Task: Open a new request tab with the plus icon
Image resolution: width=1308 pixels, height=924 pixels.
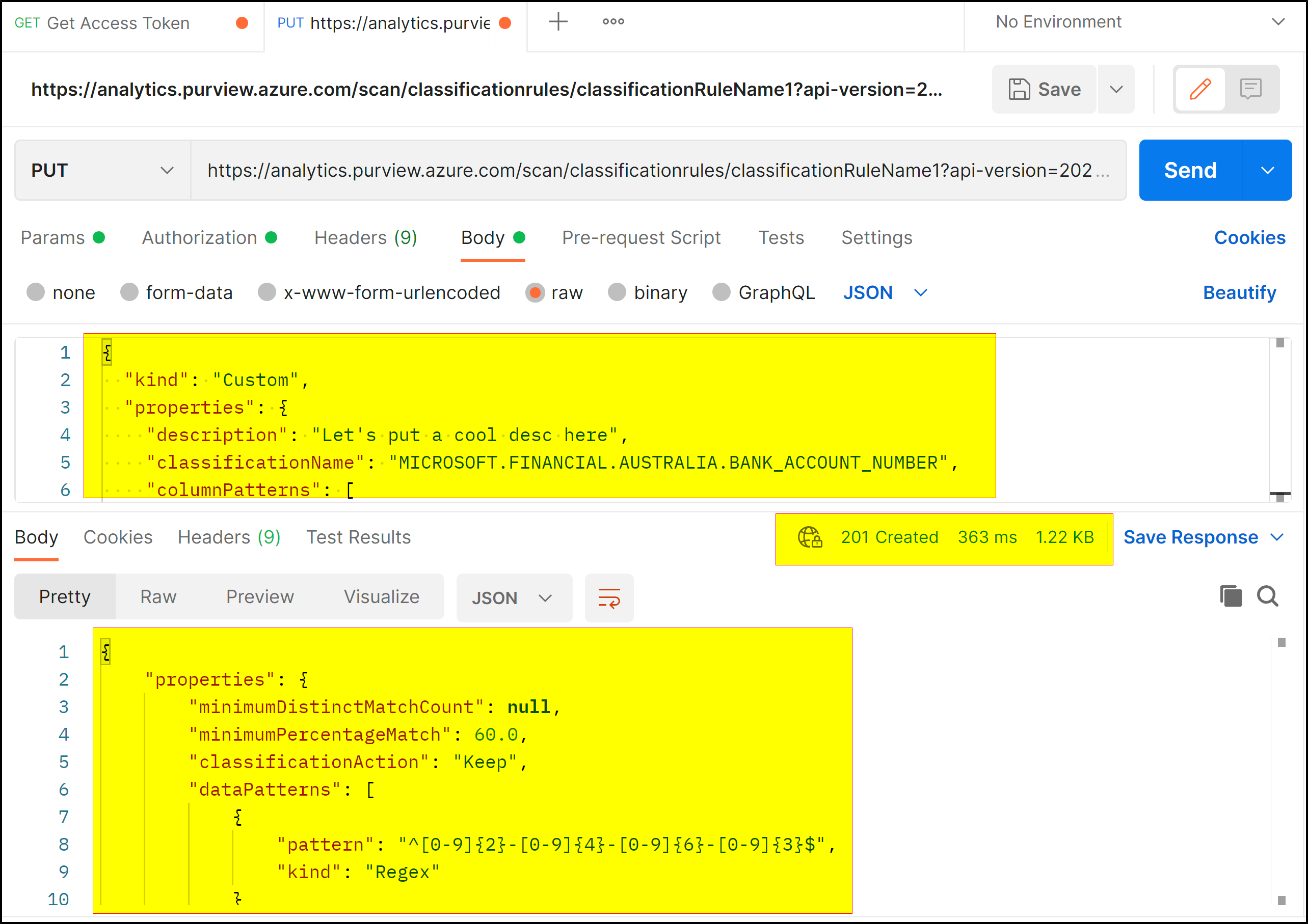Action: [558, 21]
